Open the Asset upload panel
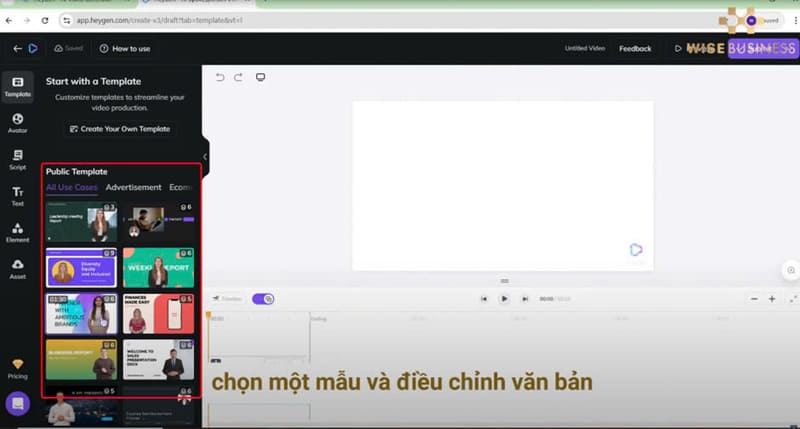The height and width of the screenshot is (429, 800). pyautogui.click(x=17, y=268)
